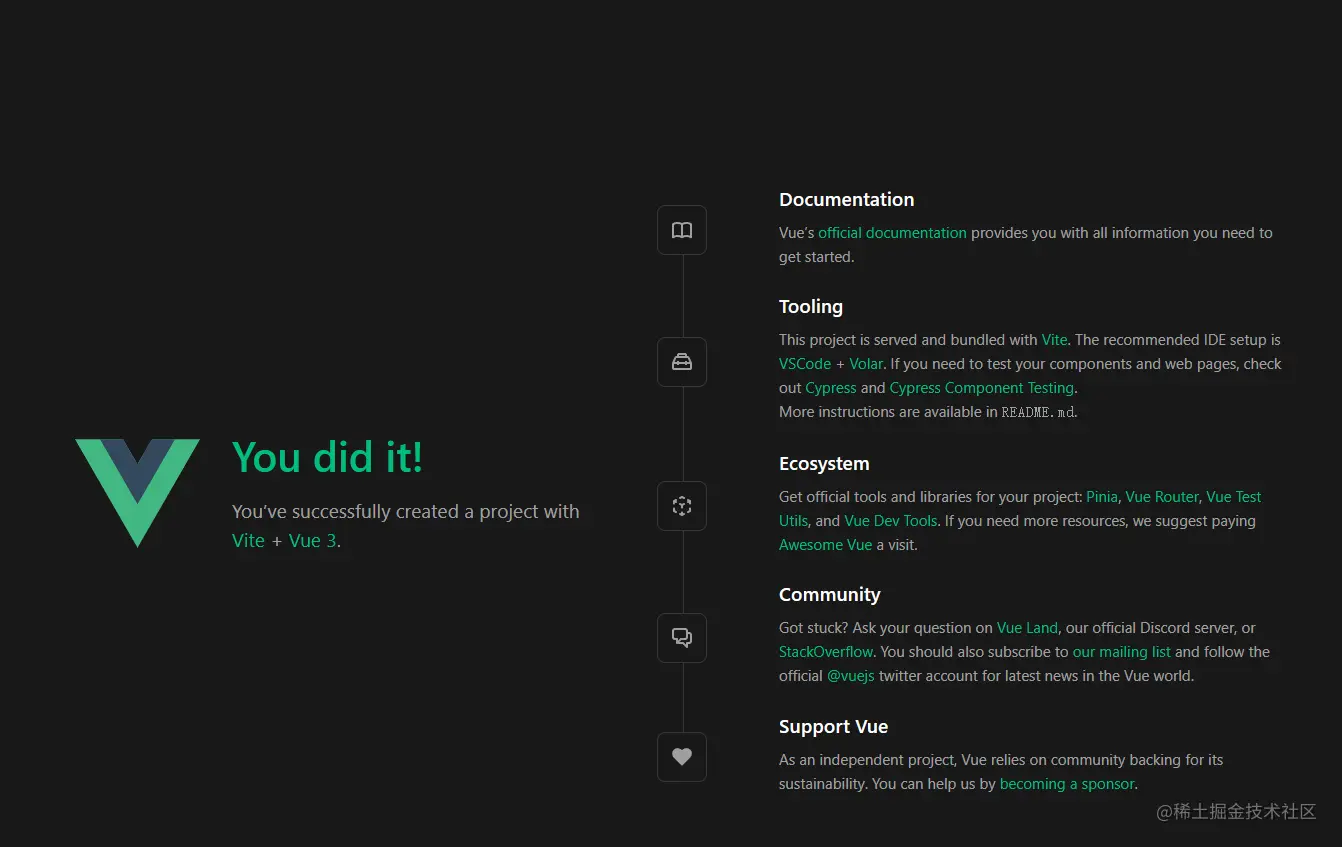Click the Documentation book icon

pos(682,230)
